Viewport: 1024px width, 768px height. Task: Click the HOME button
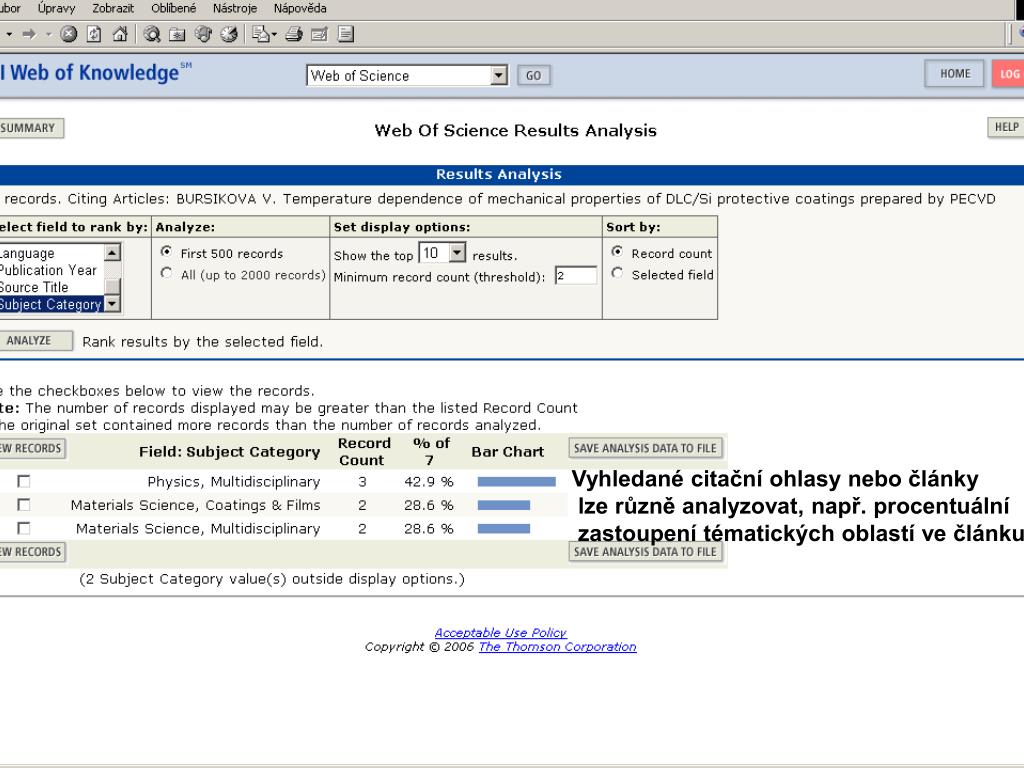coord(955,74)
